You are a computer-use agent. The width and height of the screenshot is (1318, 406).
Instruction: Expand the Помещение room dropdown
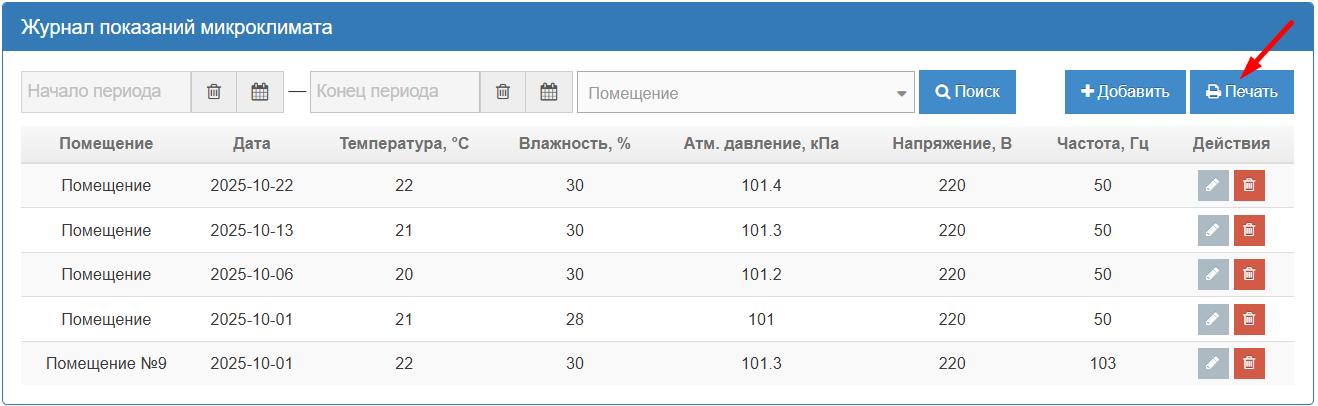(745, 93)
